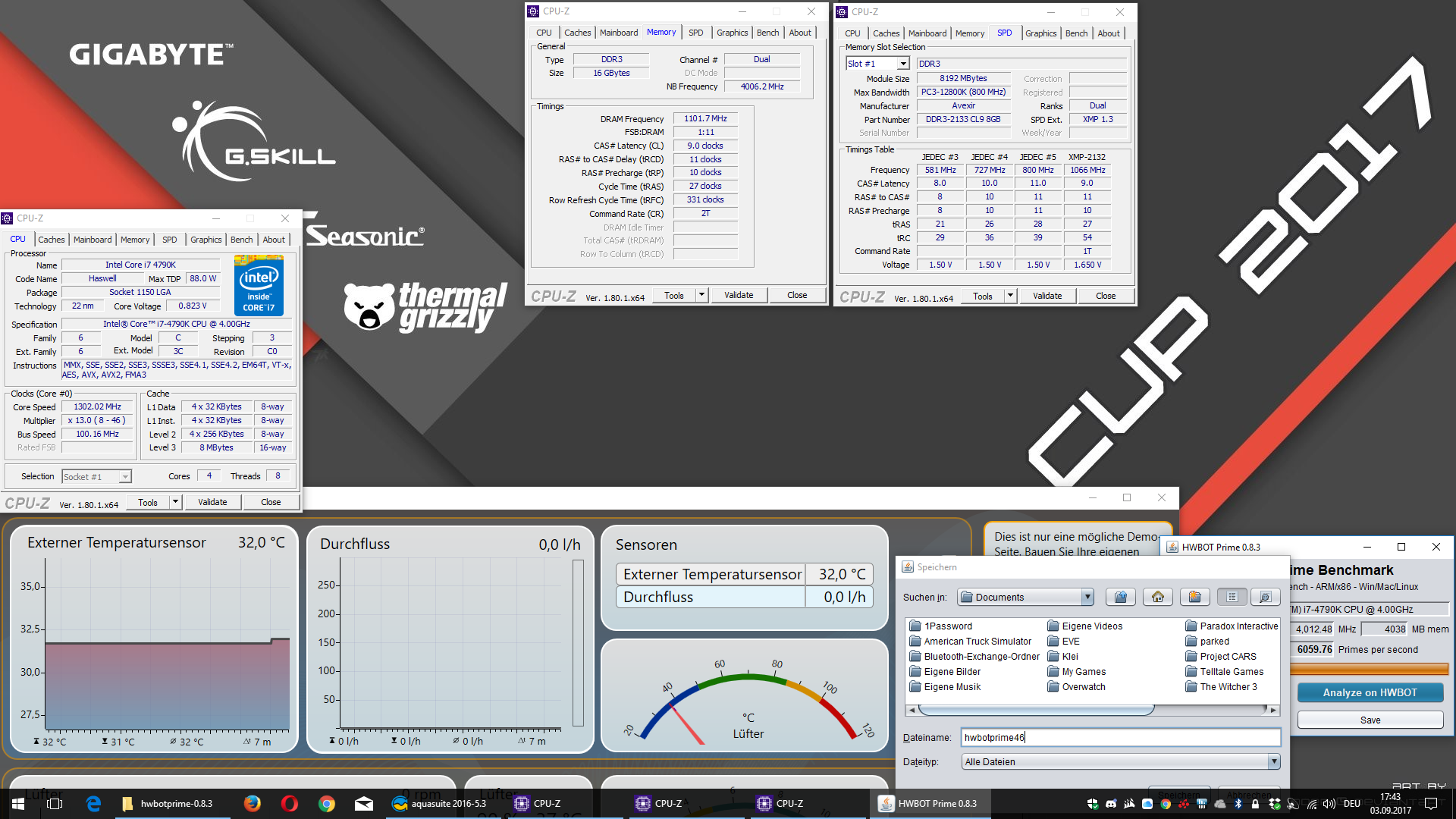Open the Paradox Interactive folder
1456x819 pixels.
click(x=1232, y=626)
